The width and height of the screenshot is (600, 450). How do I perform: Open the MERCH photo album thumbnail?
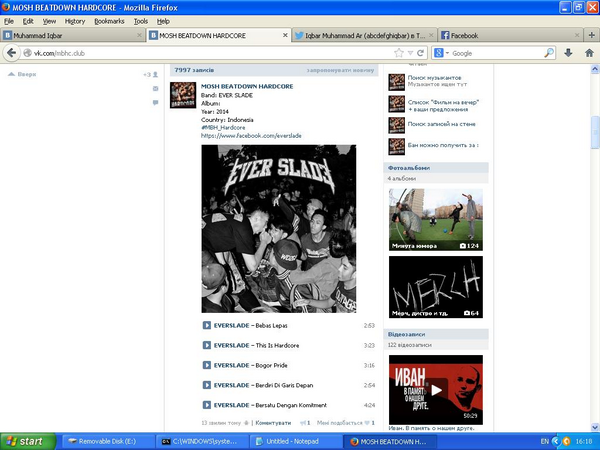(x=436, y=287)
